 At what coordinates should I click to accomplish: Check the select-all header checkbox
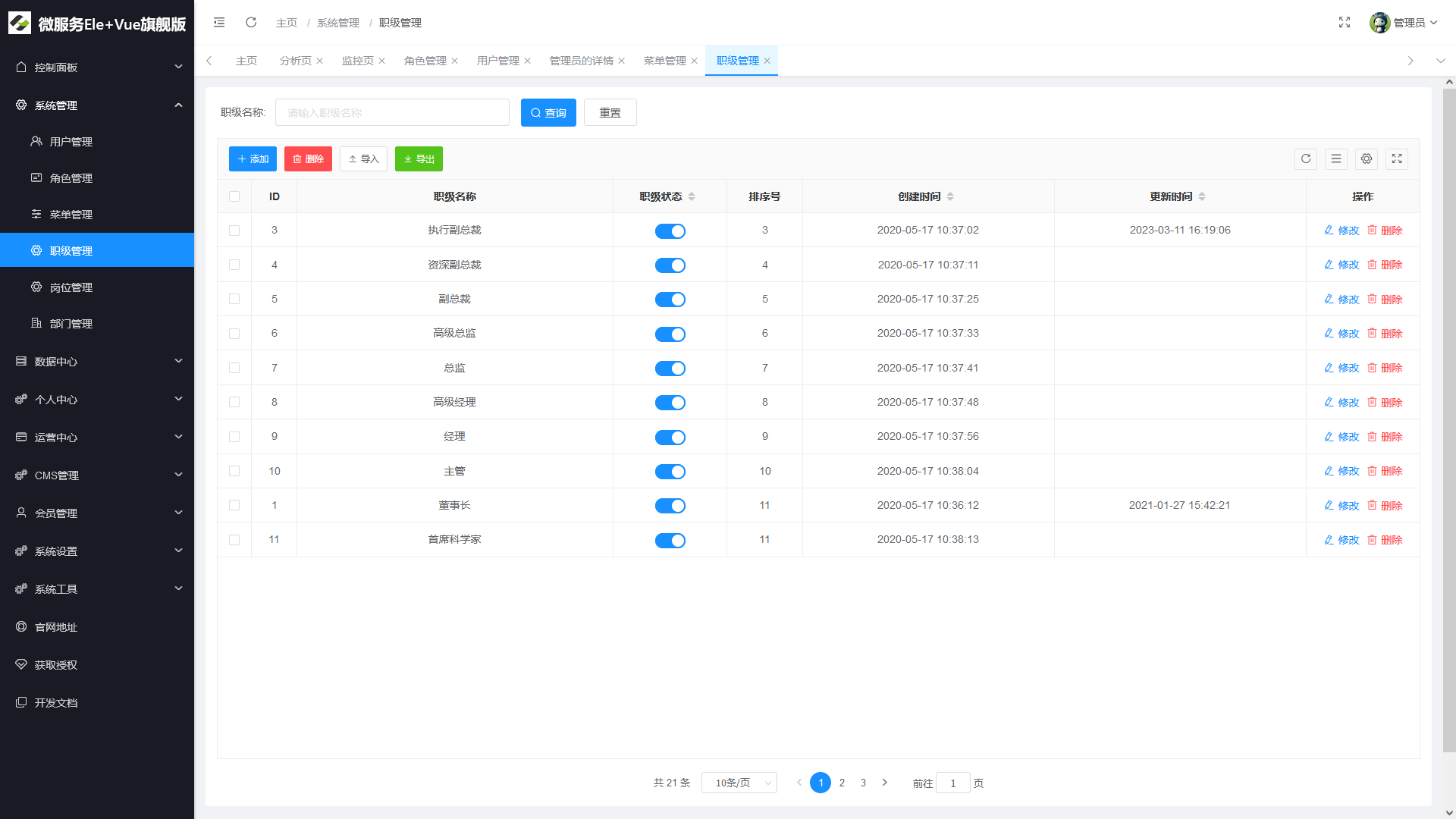[234, 196]
